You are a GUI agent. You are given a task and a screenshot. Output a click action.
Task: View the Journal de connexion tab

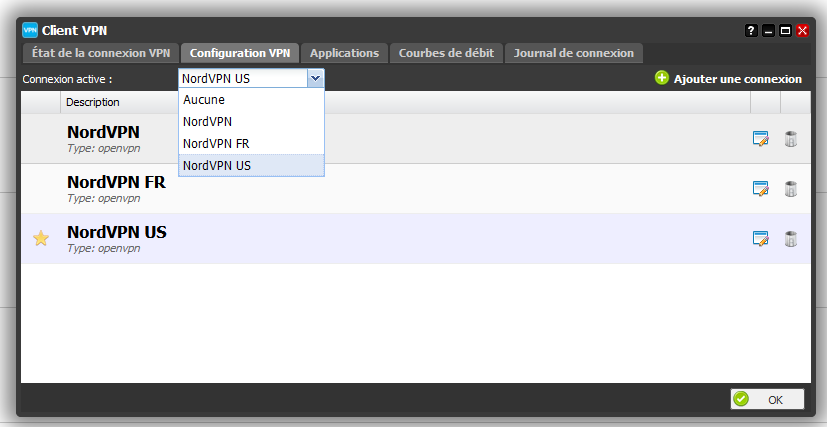pyautogui.click(x=574, y=53)
